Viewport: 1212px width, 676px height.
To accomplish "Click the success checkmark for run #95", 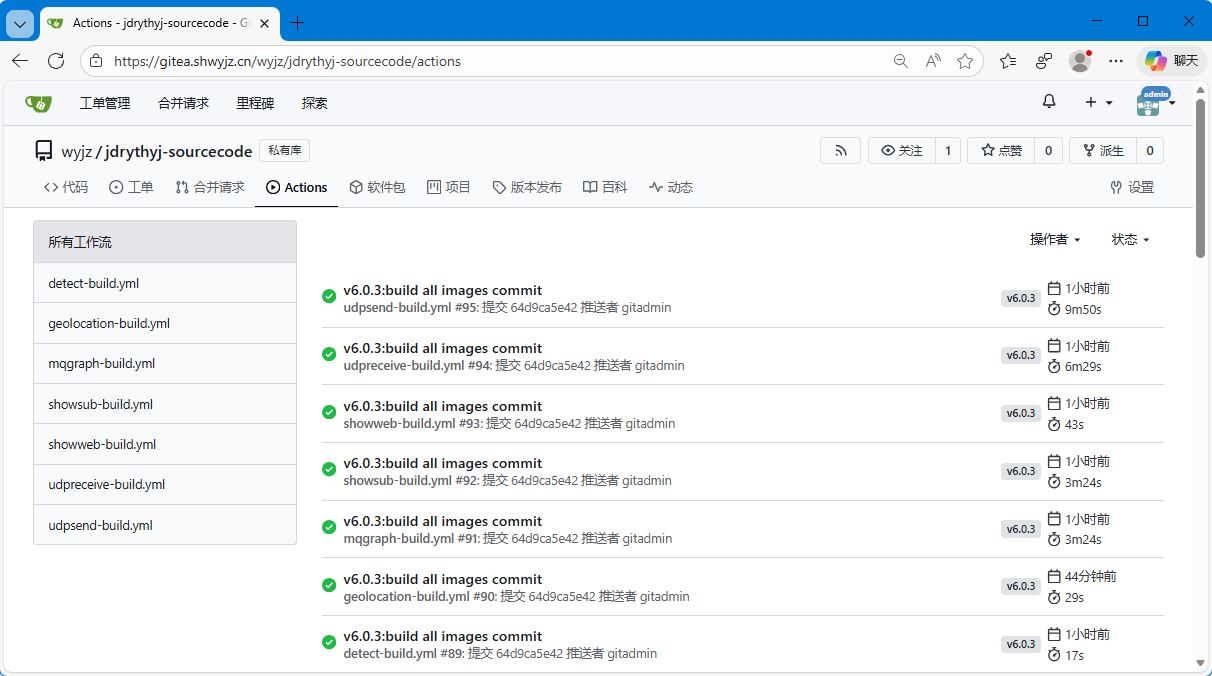I will (329, 296).
